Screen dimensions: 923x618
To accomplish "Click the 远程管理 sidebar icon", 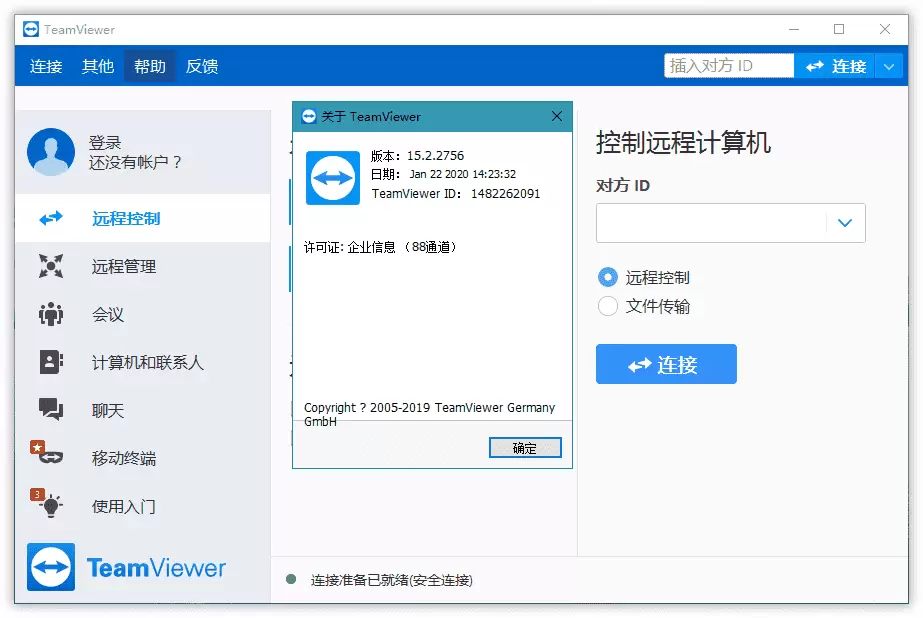I will 51,266.
